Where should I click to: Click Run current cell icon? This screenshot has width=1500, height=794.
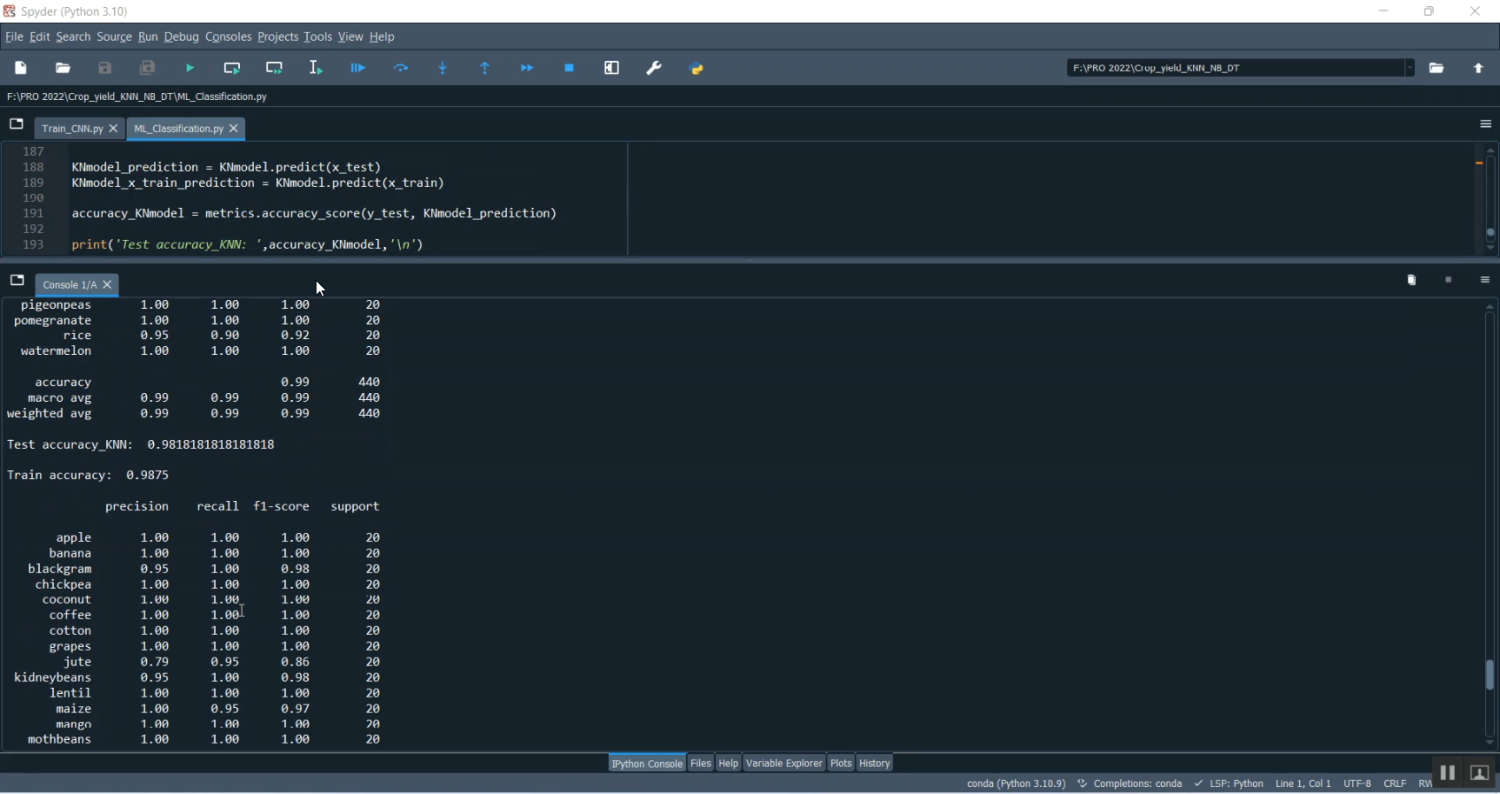click(232, 68)
